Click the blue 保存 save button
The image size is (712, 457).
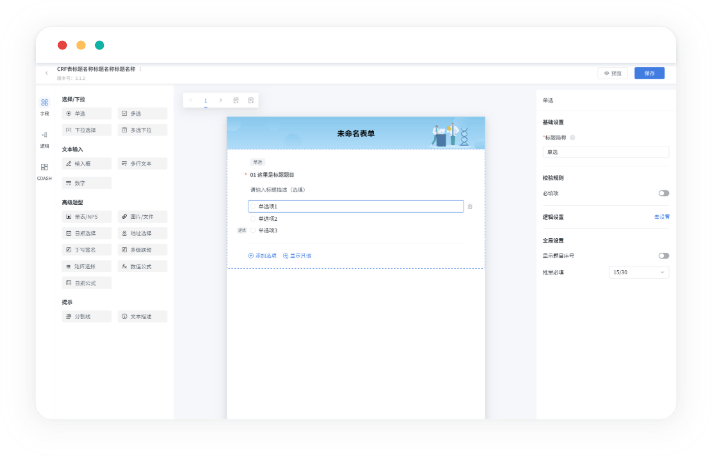point(649,73)
